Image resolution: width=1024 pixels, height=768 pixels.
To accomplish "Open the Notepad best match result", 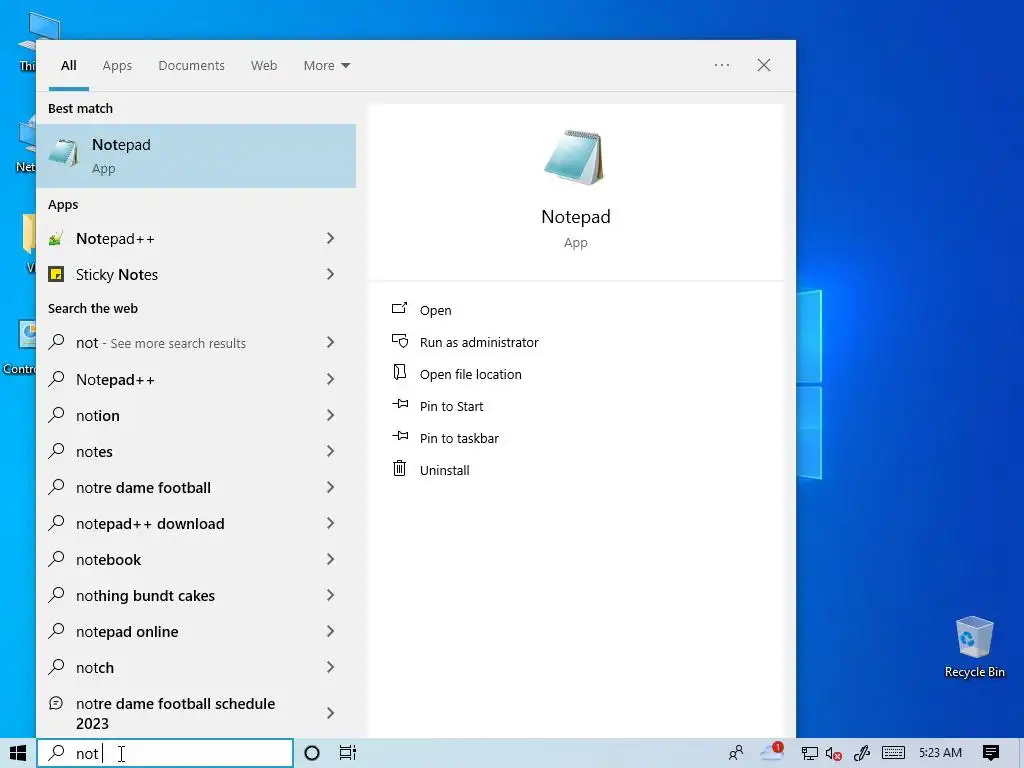I will pyautogui.click(x=196, y=156).
